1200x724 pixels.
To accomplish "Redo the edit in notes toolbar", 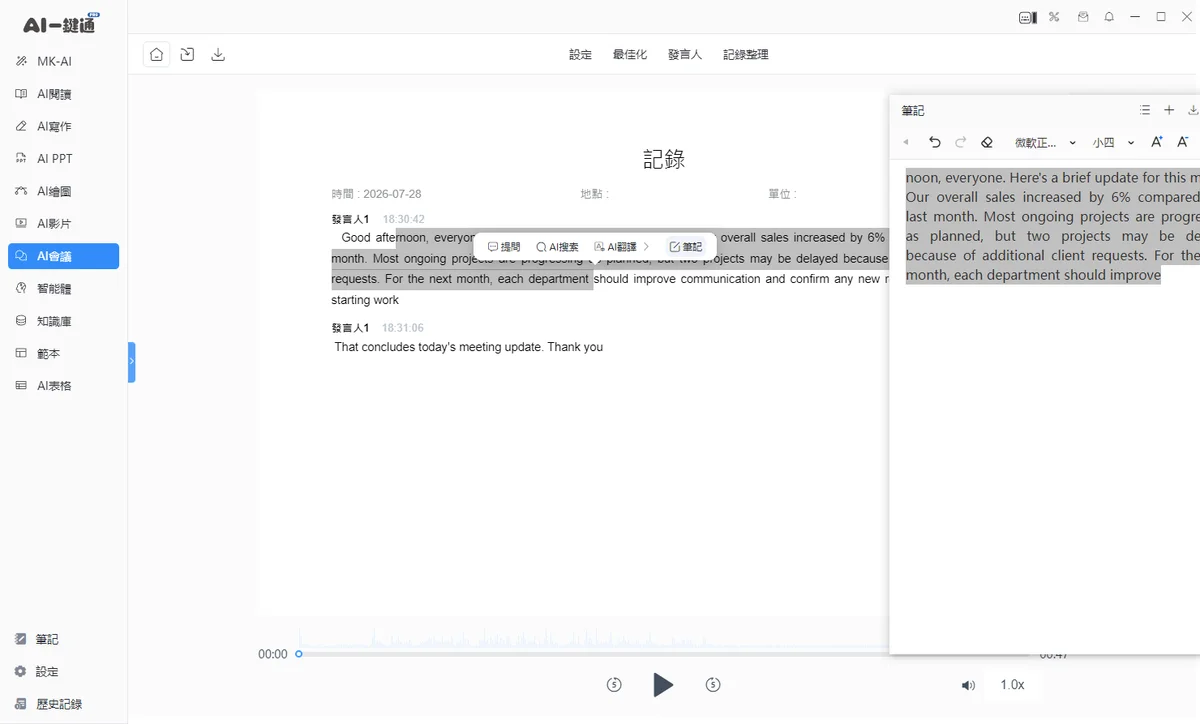I will [x=961, y=142].
